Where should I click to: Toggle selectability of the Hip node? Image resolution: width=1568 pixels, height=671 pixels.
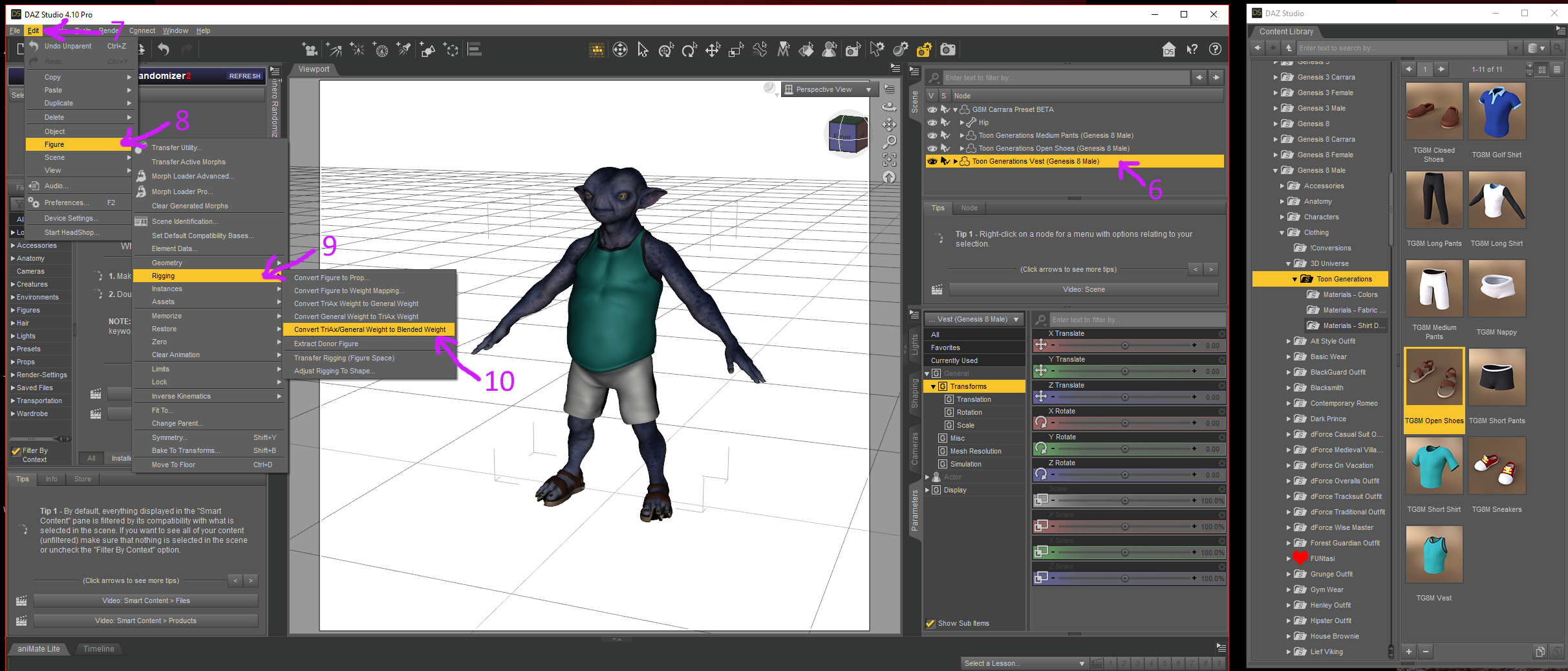pyautogui.click(x=945, y=122)
